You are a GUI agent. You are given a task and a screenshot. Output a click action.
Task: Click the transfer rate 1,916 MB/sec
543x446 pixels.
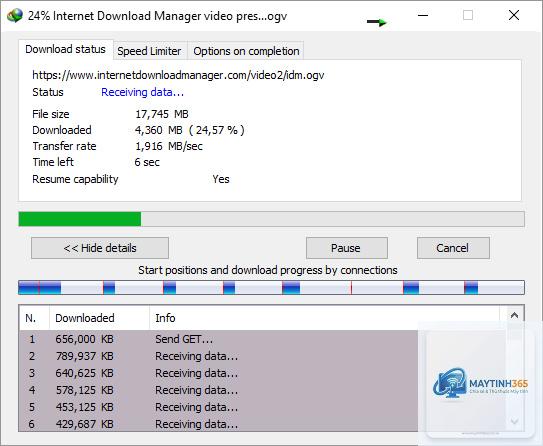(x=169, y=146)
